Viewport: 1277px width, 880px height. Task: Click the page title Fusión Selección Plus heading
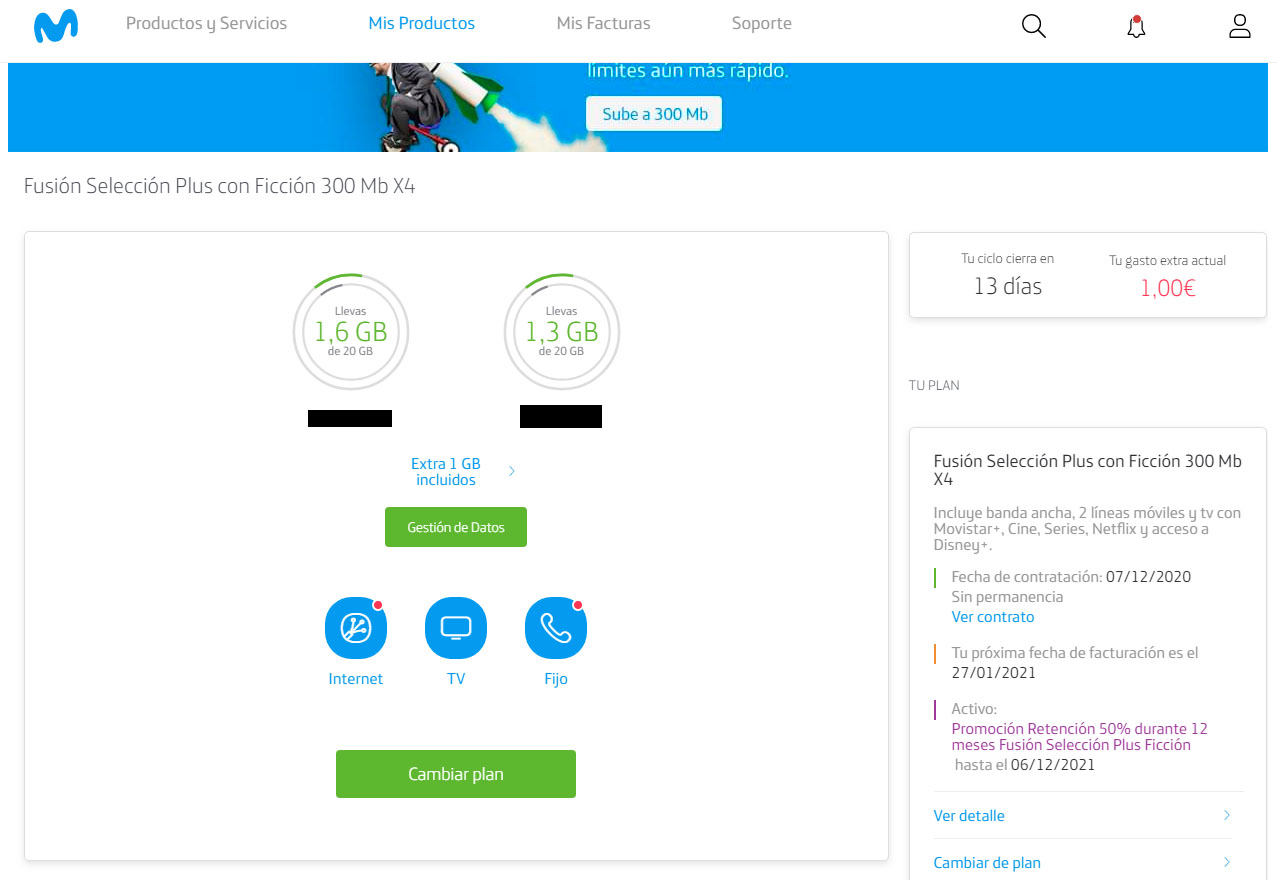[219, 186]
